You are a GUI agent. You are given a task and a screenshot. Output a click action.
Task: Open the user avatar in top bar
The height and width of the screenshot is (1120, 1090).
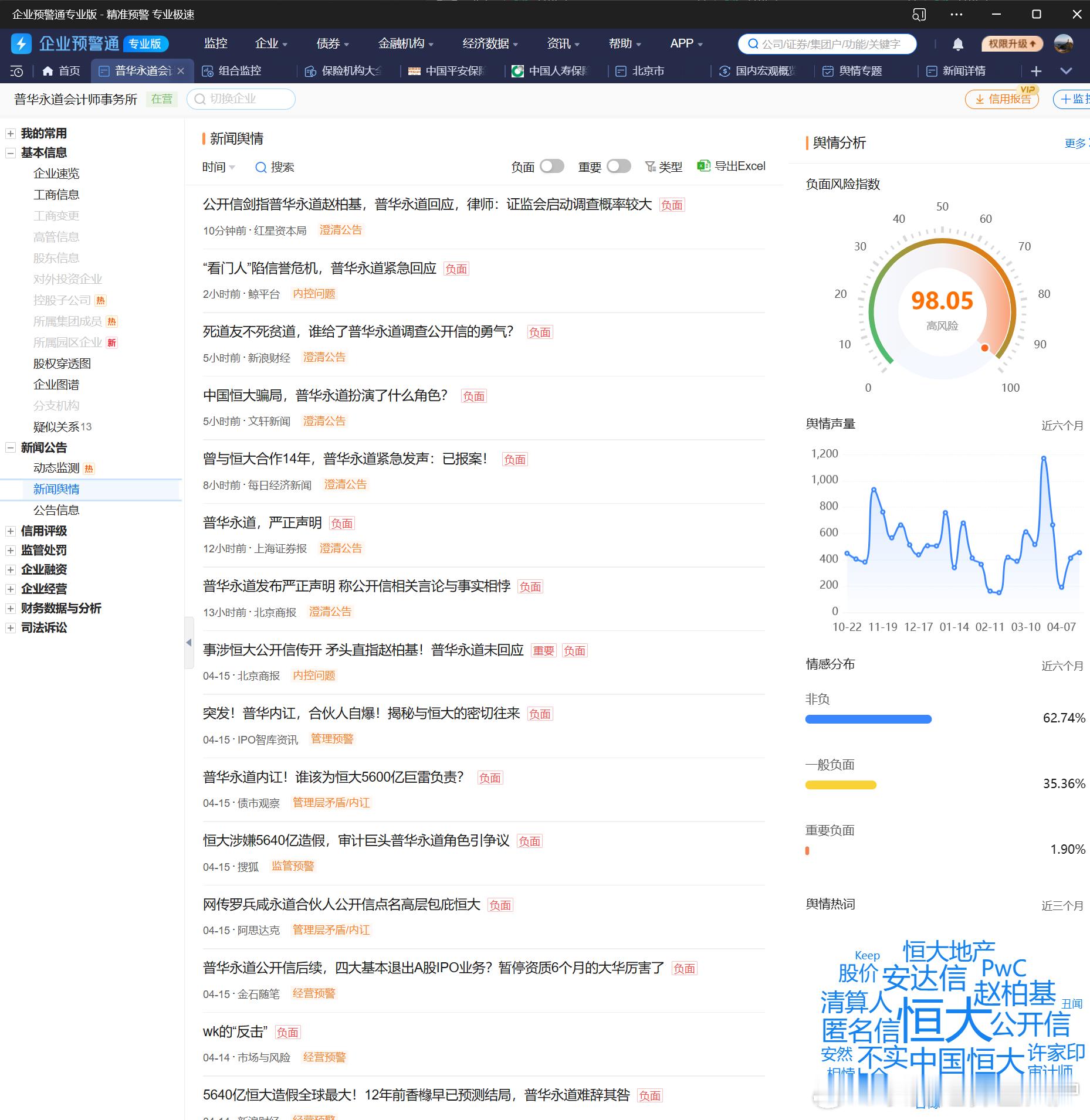tap(1064, 43)
